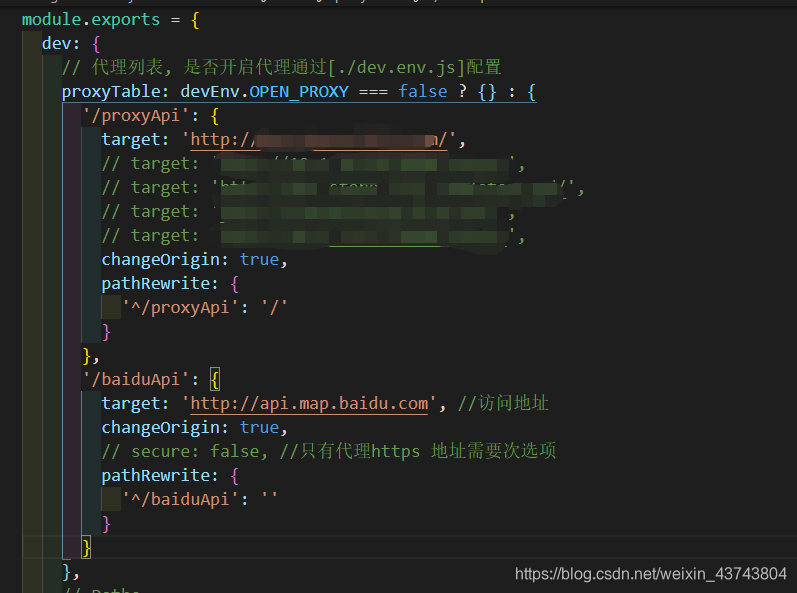Click the '^/proxyApi' rewrite rule
Screen dimensions: 797x593
(204, 307)
